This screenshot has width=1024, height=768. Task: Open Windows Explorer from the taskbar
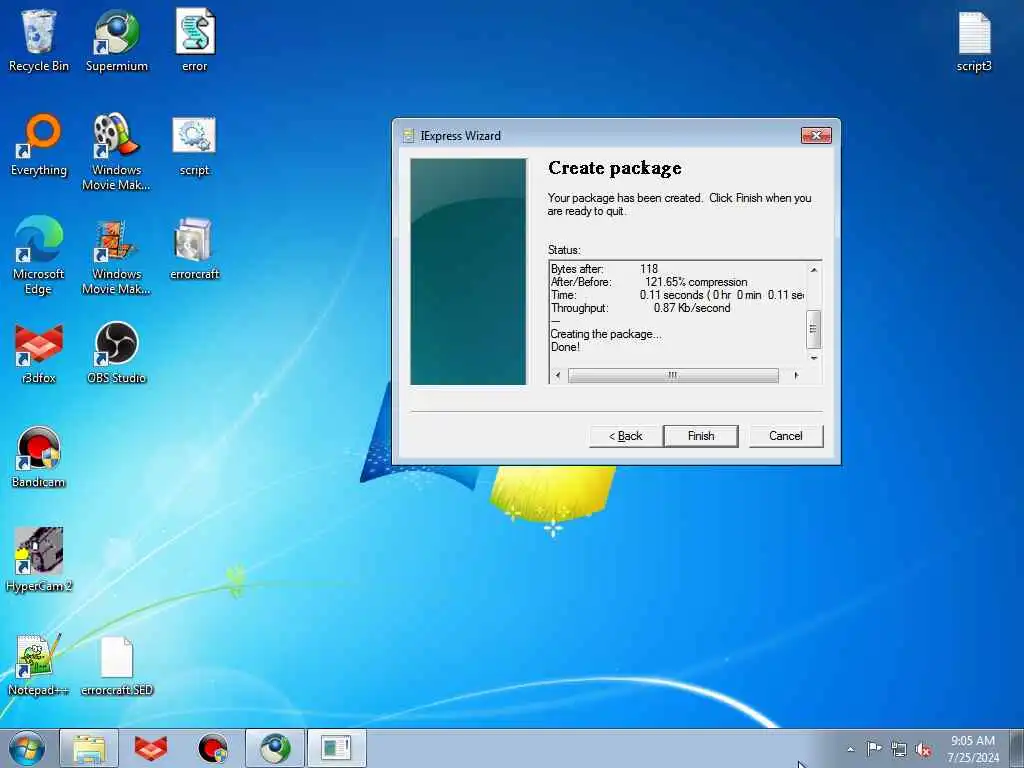[x=89, y=748]
